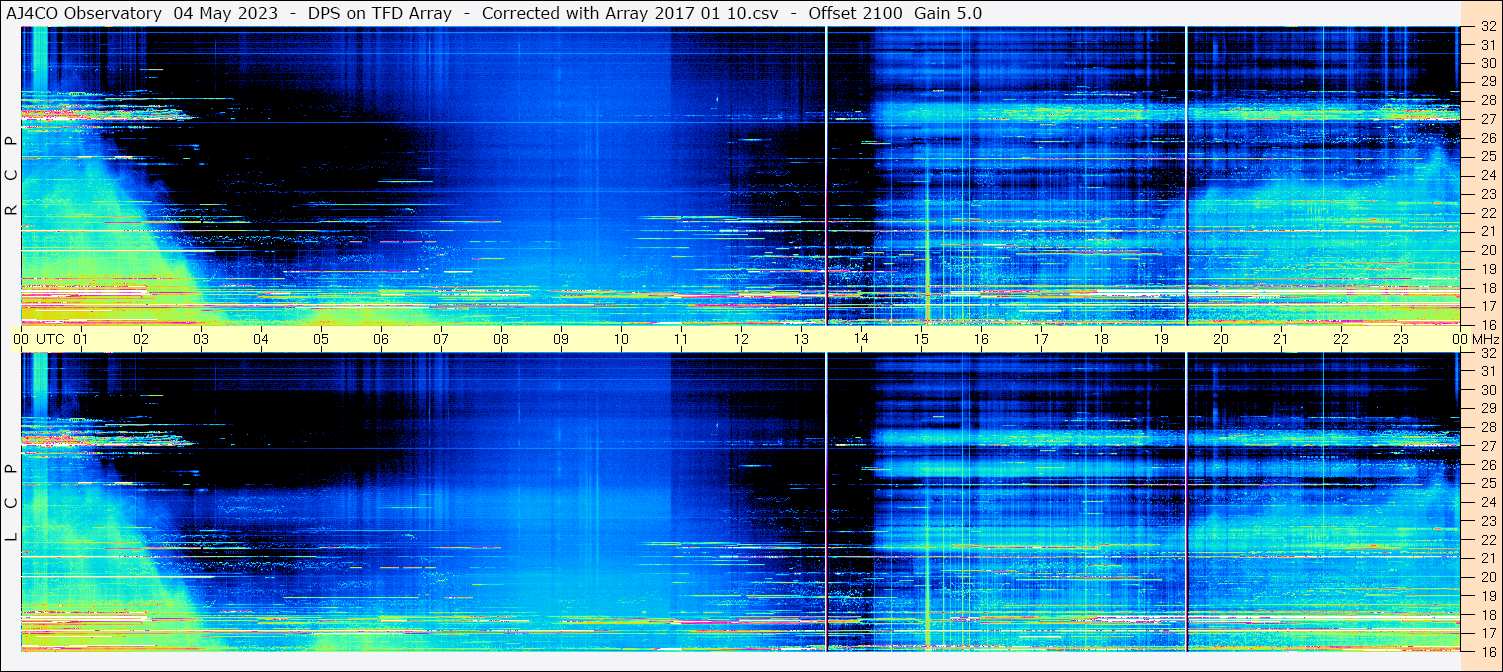The height and width of the screenshot is (672, 1503).
Task: Click hour label "12" on UTC axis
Action: [x=741, y=339]
